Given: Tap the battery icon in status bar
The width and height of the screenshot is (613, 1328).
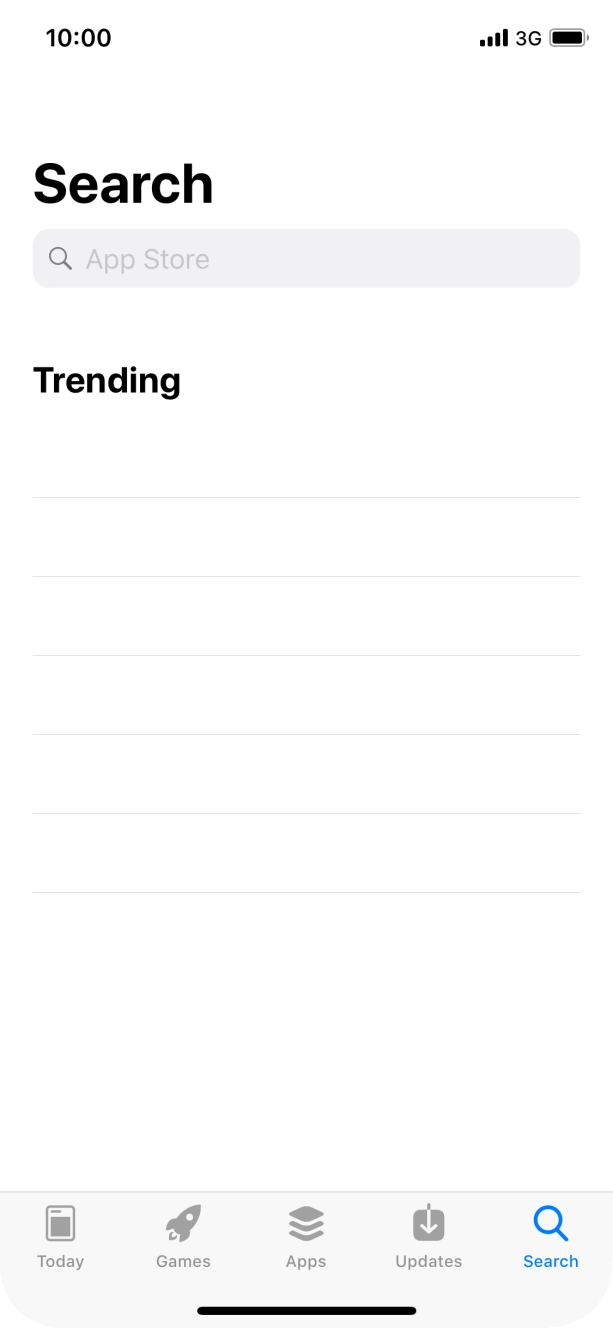Looking at the screenshot, I should [x=568, y=38].
